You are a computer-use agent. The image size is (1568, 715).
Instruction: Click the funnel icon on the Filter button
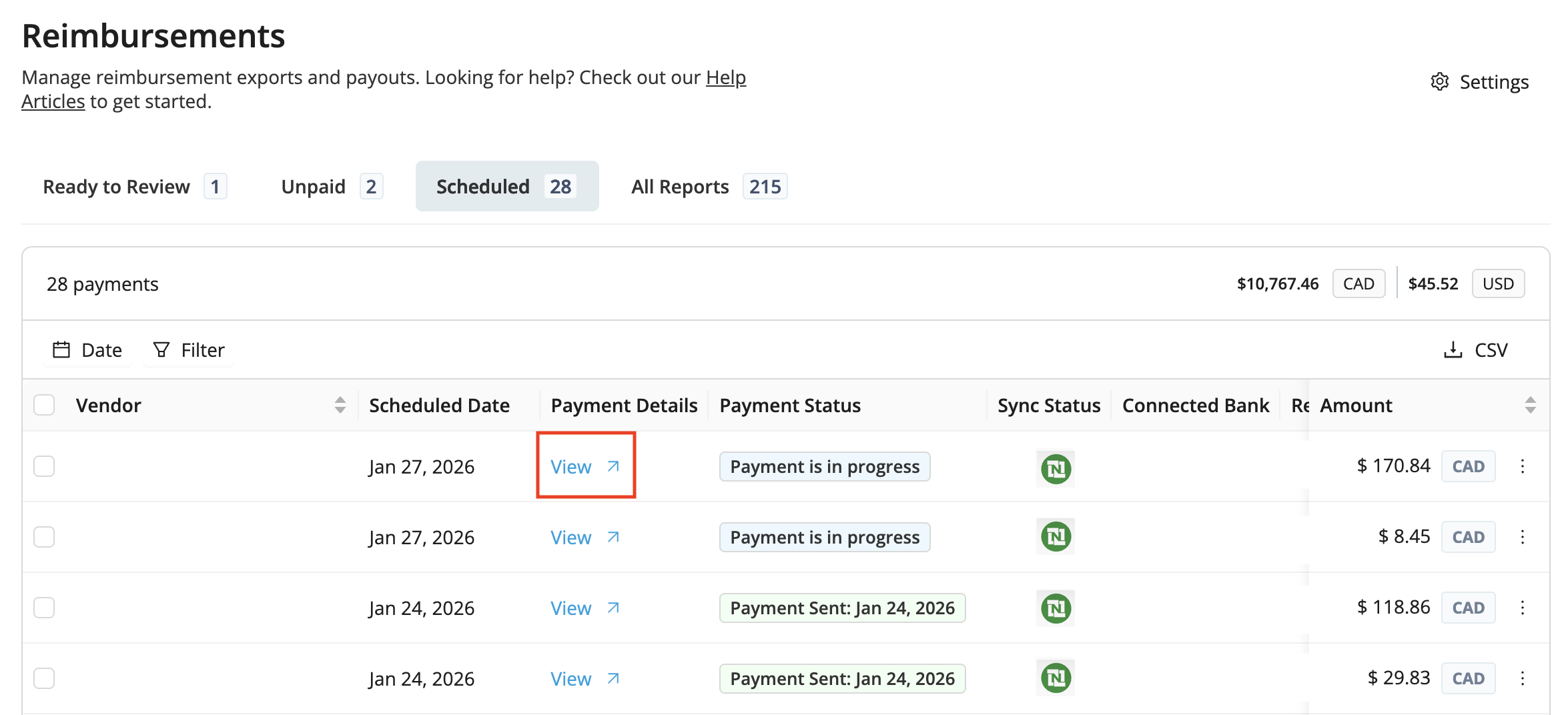point(161,349)
